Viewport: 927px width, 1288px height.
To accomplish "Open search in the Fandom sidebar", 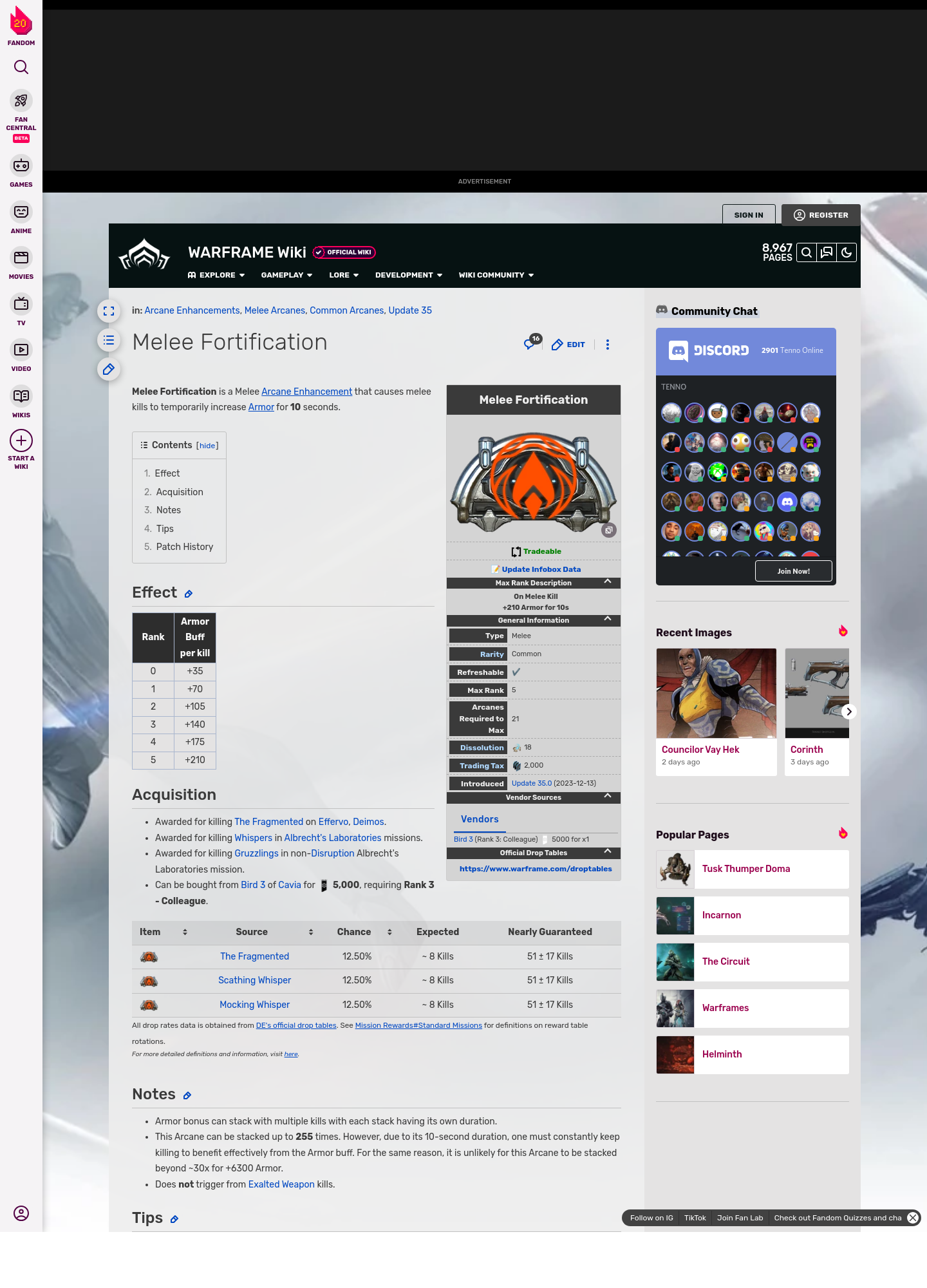I will [21, 67].
